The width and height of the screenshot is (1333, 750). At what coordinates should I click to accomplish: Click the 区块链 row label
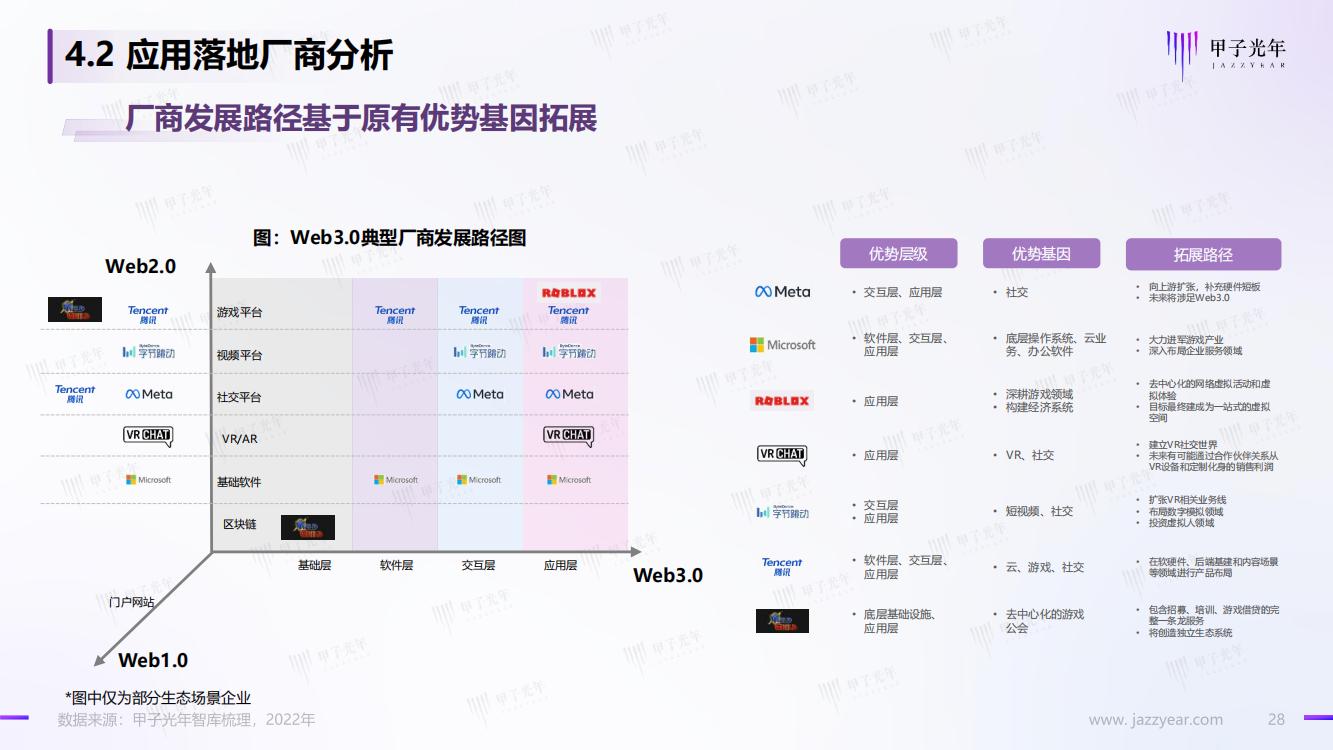[x=240, y=524]
